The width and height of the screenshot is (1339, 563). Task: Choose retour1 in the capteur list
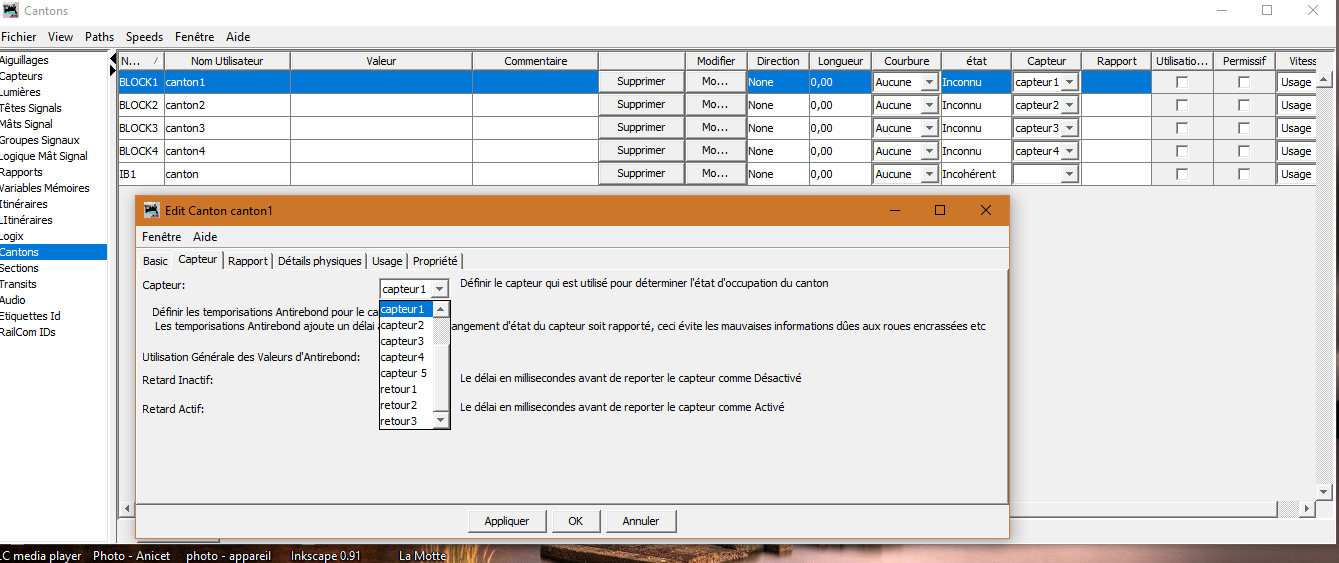[x=399, y=389]
